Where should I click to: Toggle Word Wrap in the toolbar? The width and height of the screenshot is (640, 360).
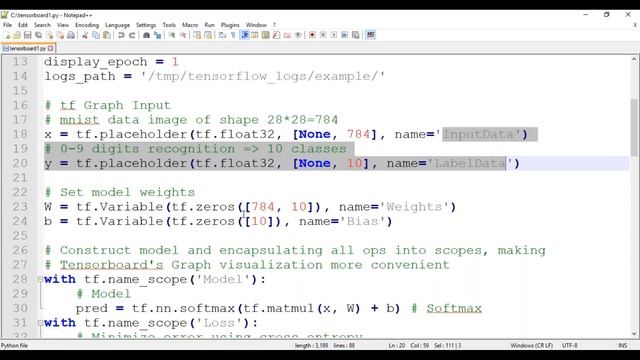point(222,35)
